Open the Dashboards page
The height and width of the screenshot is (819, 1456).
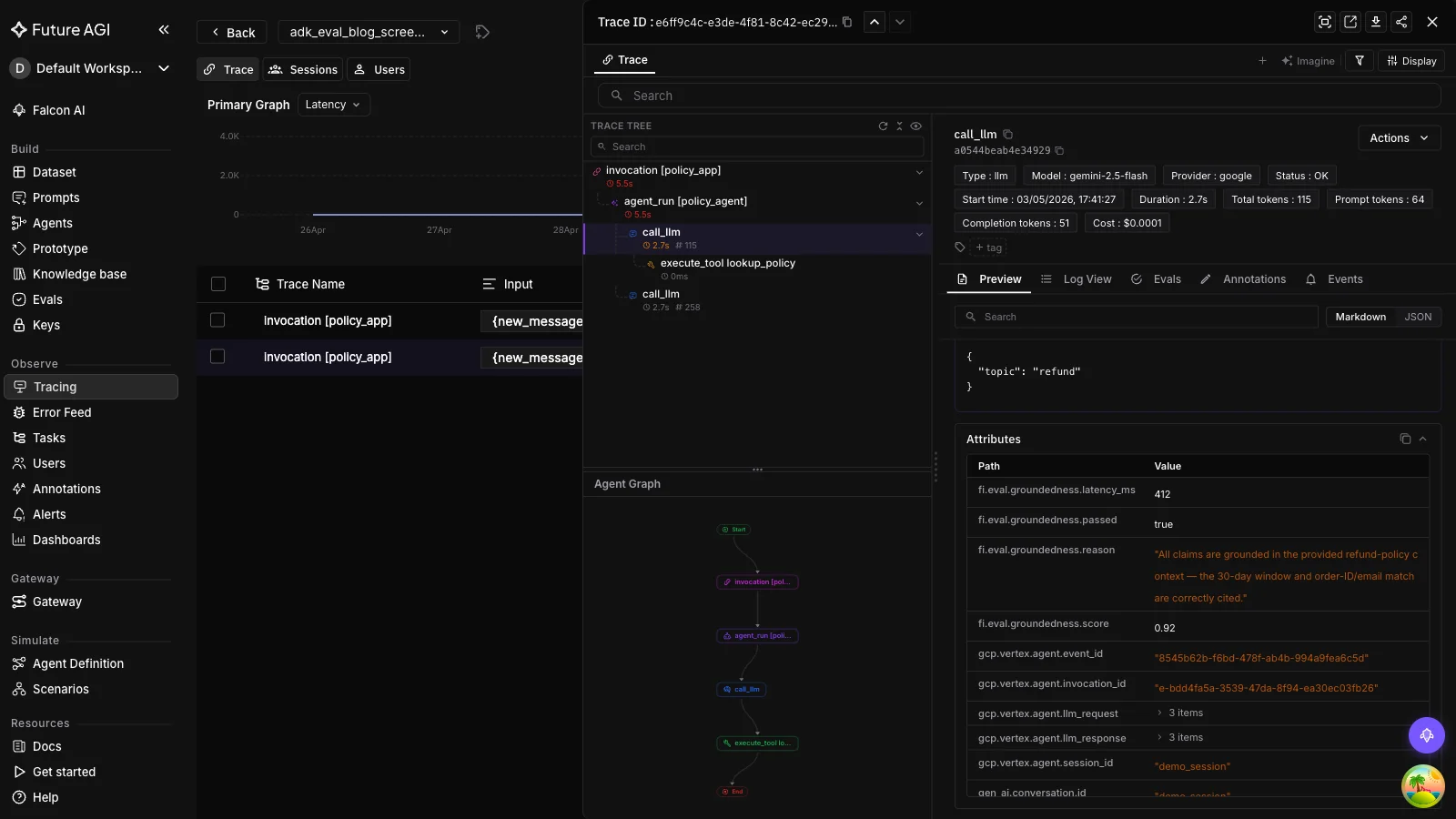(66, 540)
